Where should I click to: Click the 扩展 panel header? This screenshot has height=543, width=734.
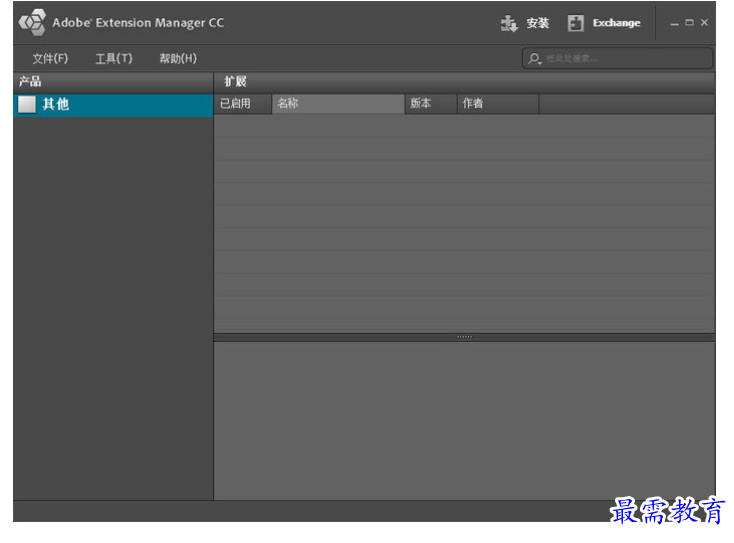[x=464, y=82]
